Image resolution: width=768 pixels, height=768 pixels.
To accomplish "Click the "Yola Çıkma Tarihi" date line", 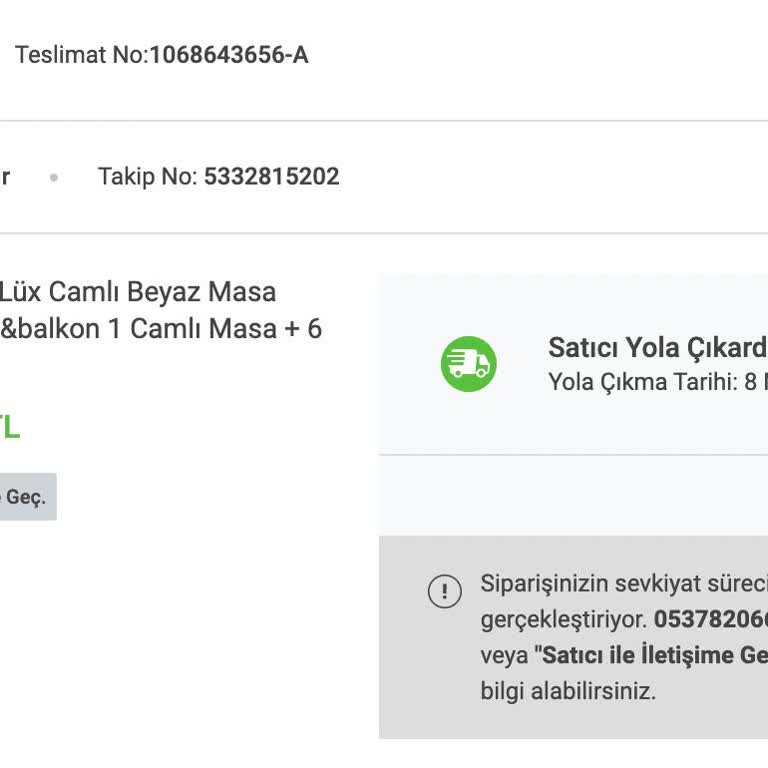I will click(x=657, y=382).
